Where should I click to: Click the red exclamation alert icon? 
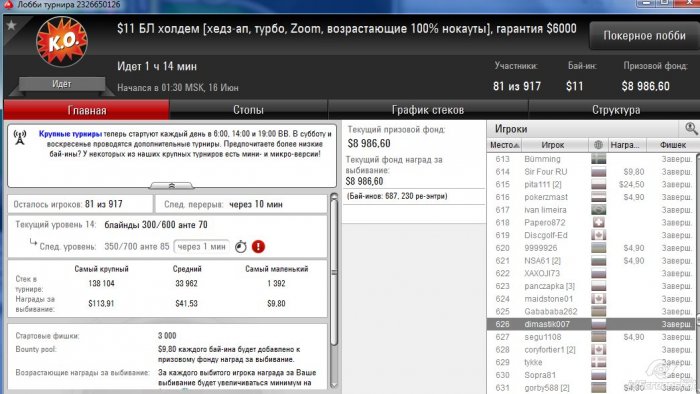pos(258,246)
